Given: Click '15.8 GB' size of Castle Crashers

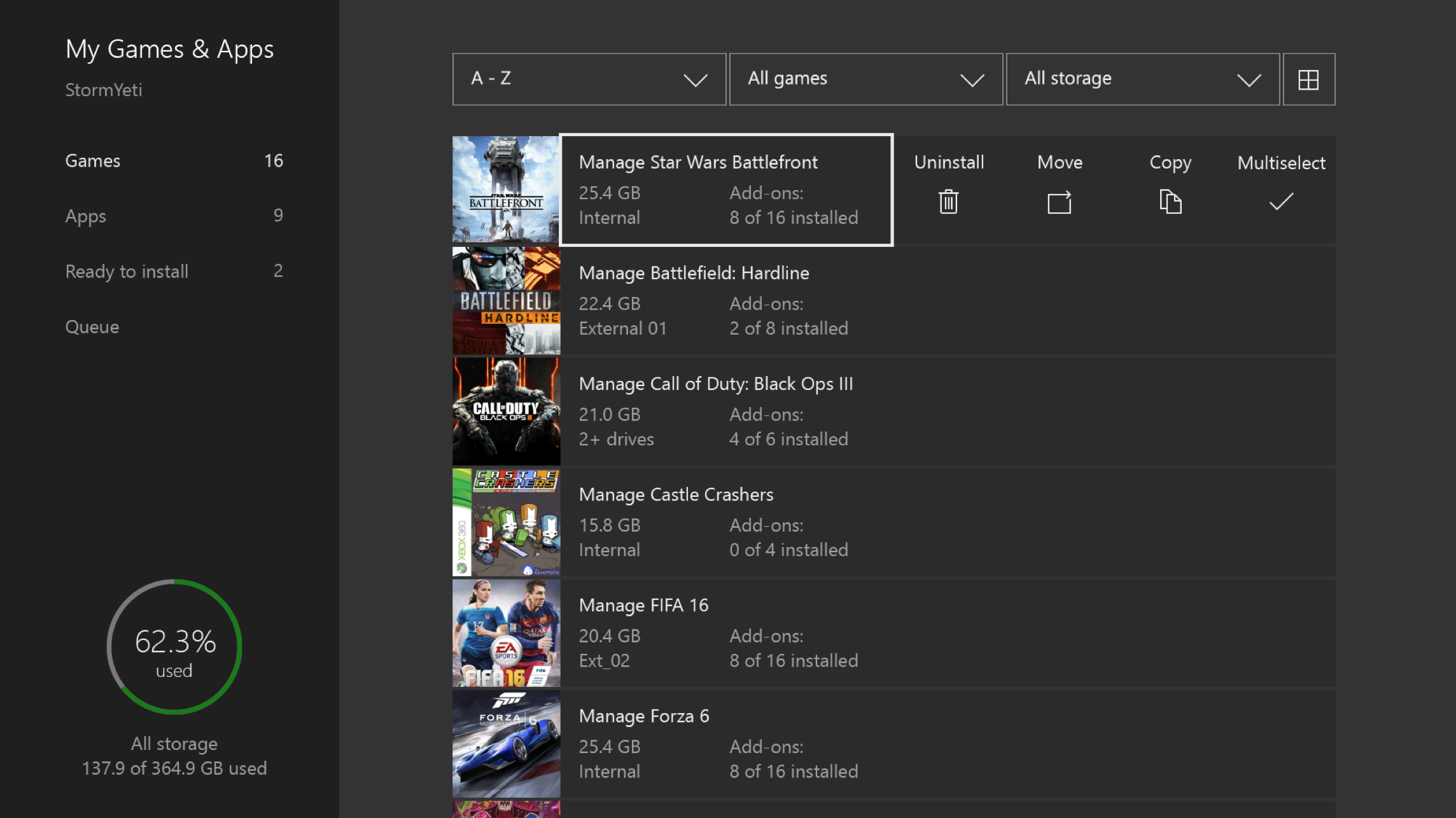Looking at the screenshot, I should (x=609, y=525).
